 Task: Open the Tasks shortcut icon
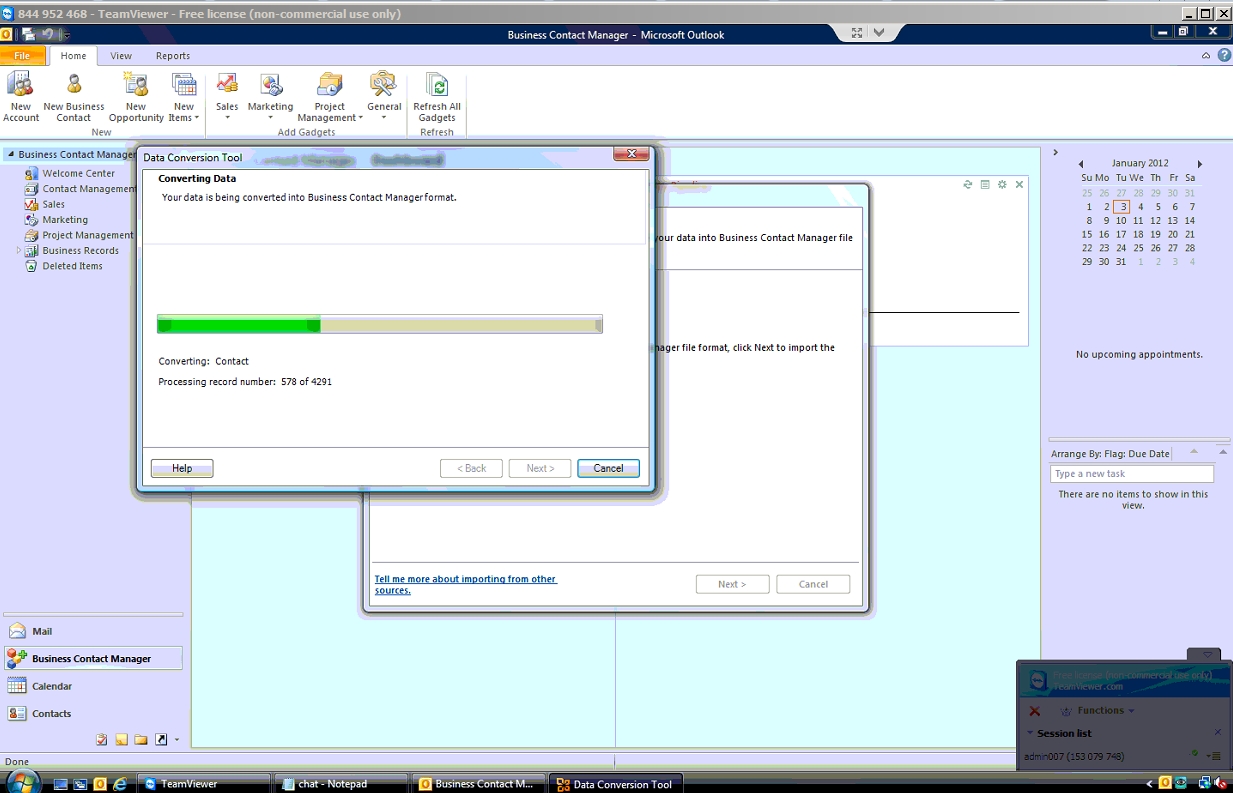pos(102,740)
